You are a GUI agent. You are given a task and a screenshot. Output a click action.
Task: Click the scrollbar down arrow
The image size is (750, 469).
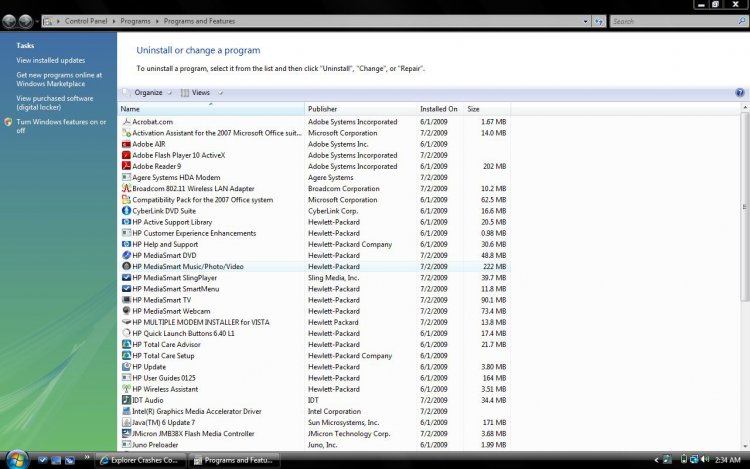(744, 446)
